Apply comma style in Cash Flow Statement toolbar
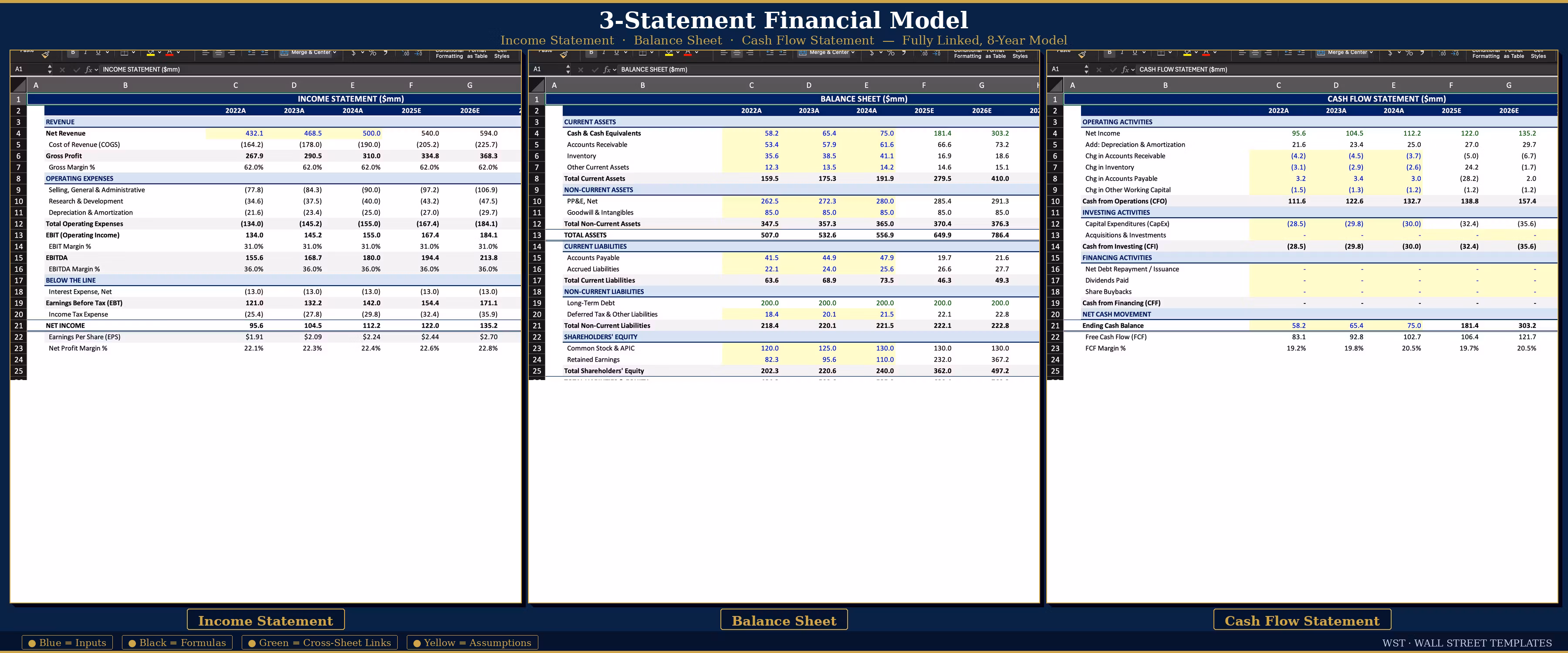 1422,53
